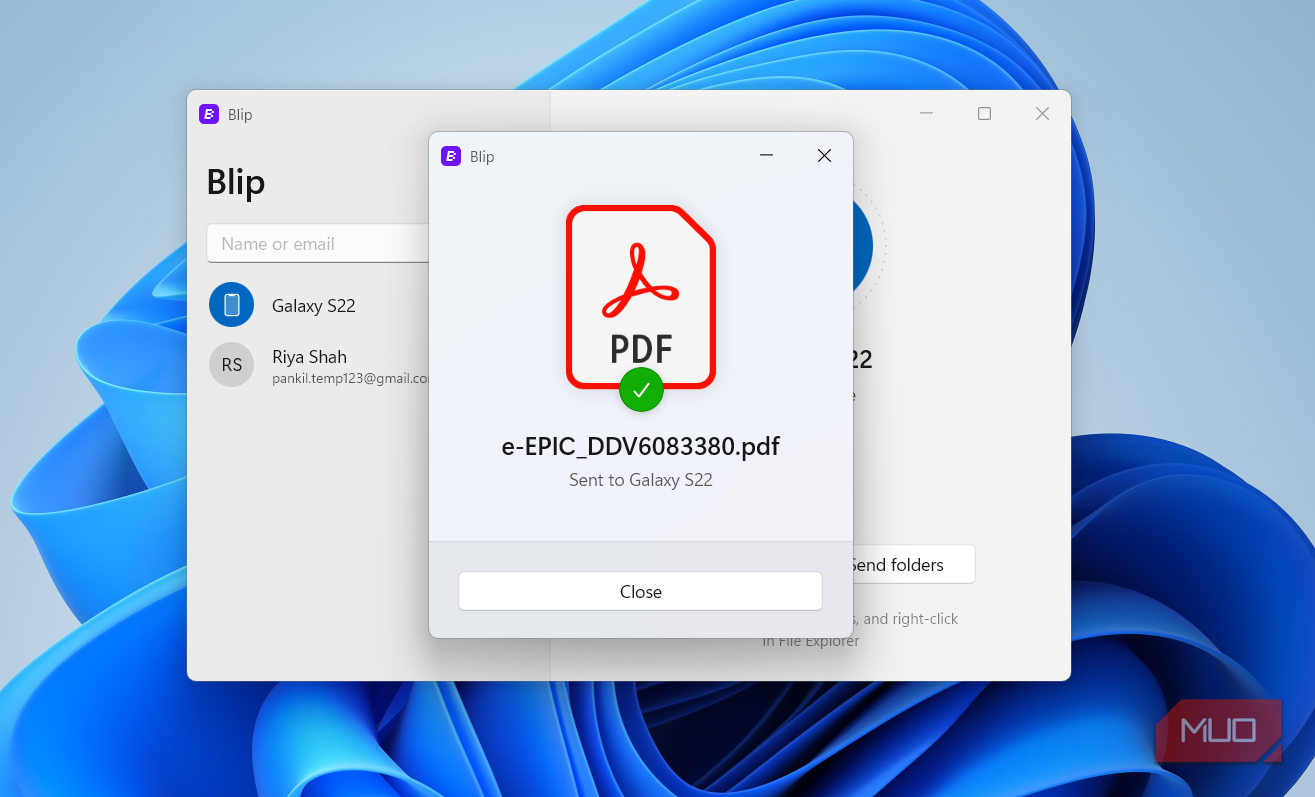
Task: Click the Blip logo in the main window title bar
Action: coord(209,114)
